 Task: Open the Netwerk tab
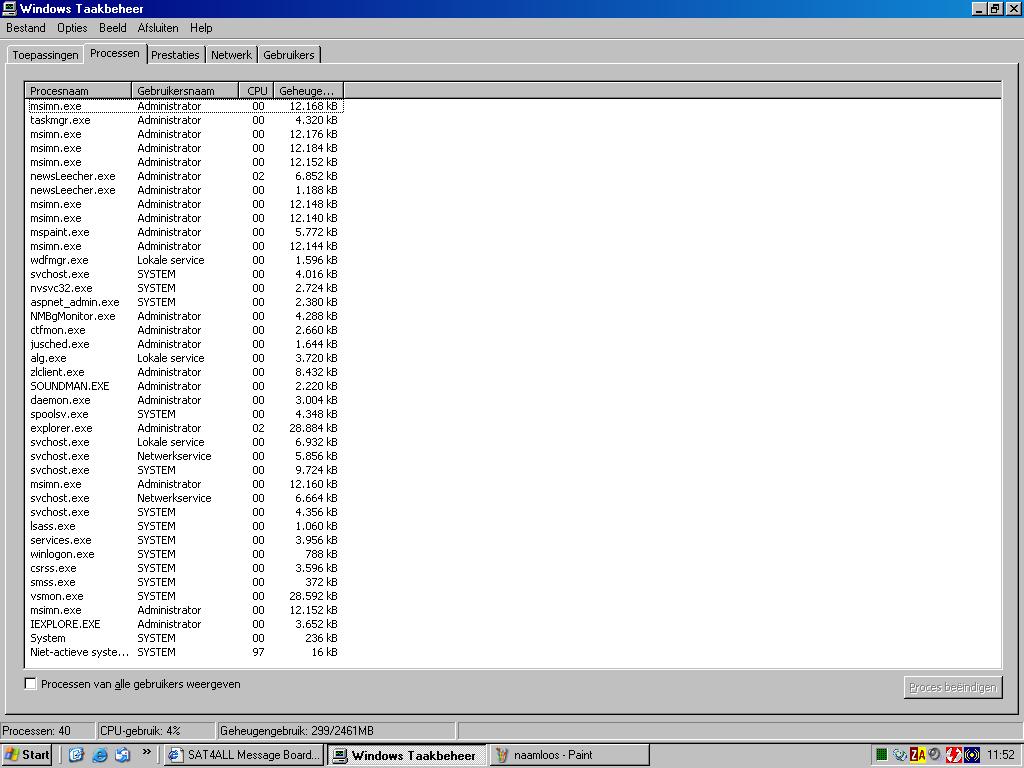[231, 55]
